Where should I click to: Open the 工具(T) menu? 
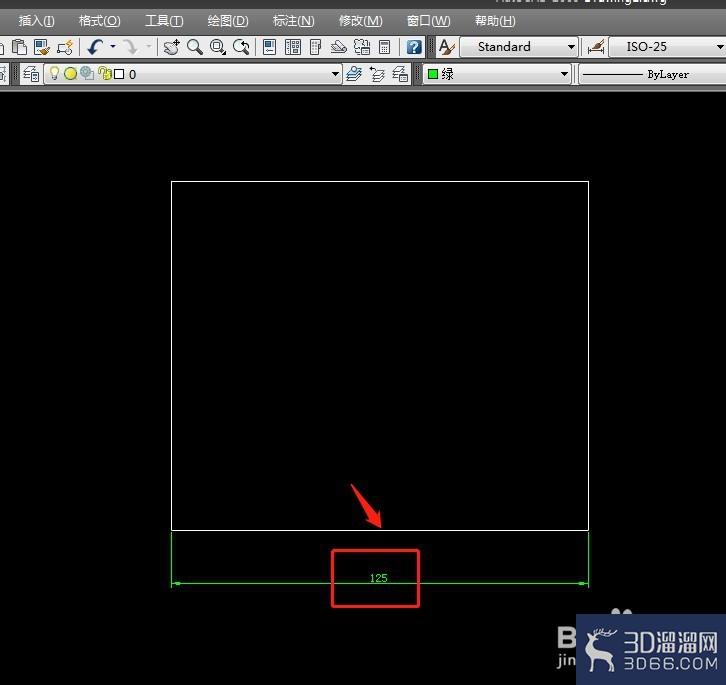(164, 21)
